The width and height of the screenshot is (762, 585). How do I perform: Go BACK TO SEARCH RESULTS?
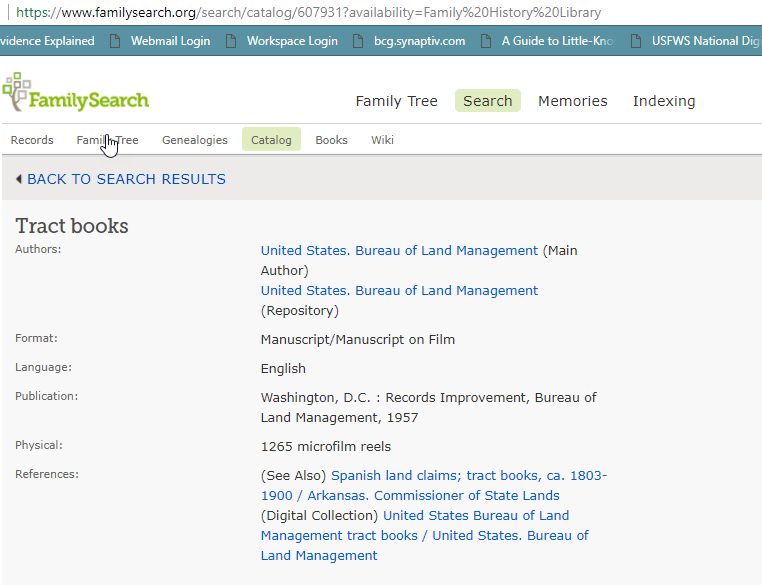126,179
